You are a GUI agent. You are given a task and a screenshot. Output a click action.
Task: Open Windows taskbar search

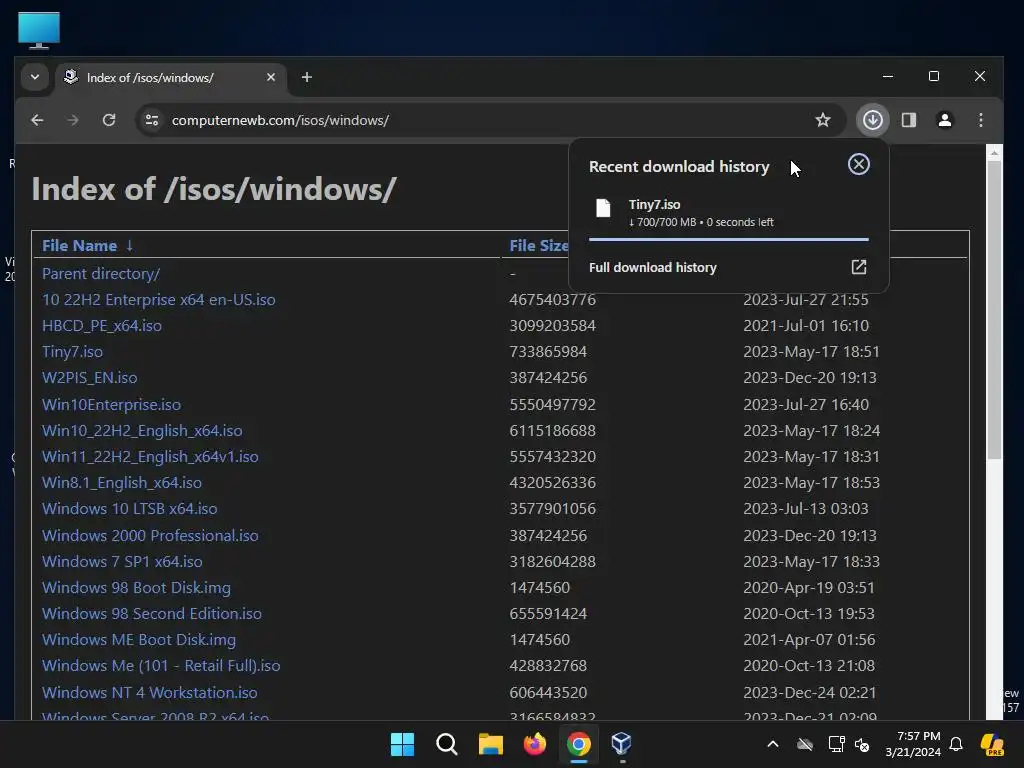[447, 744]
